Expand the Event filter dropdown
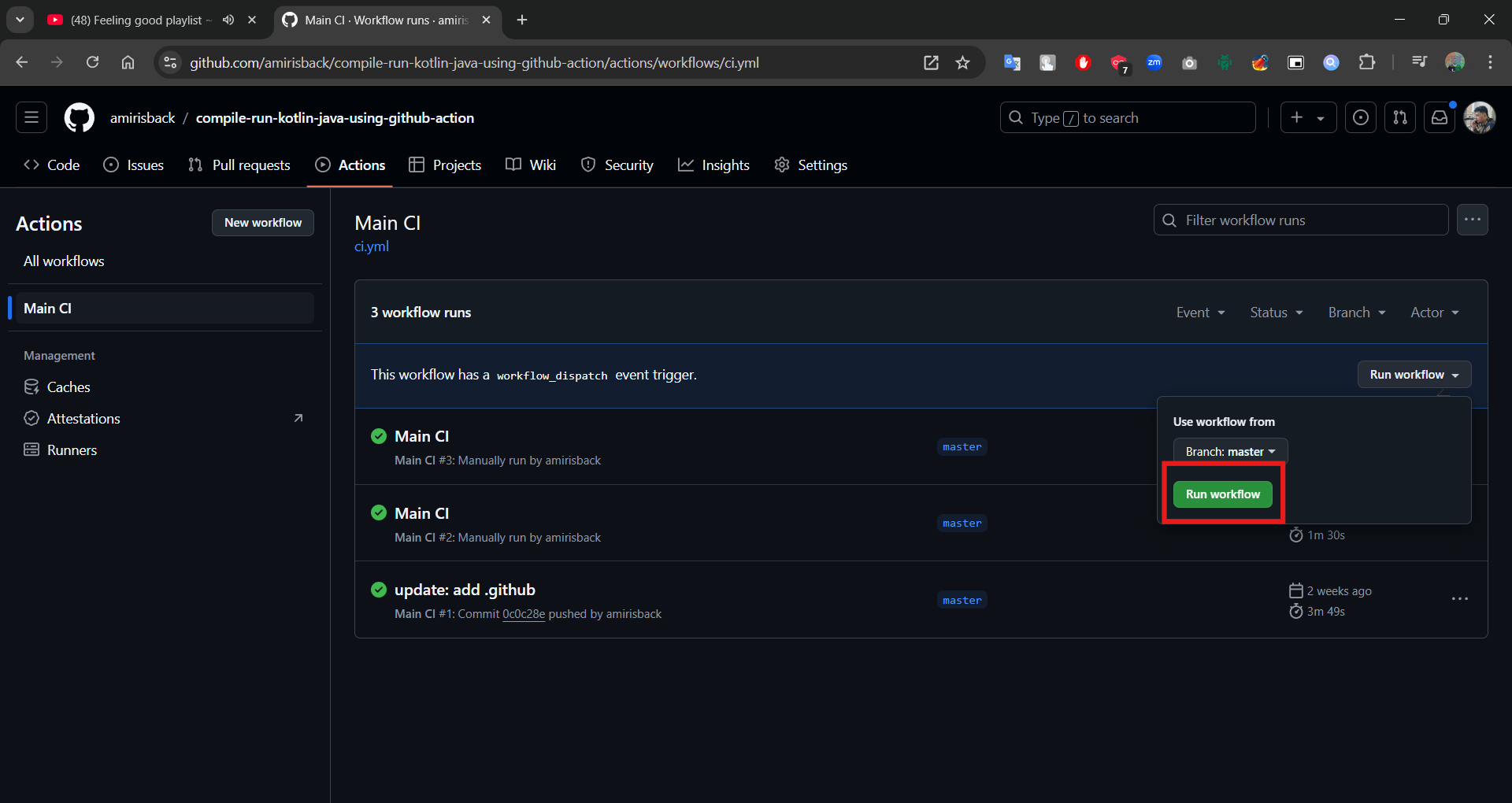The width and height of the screenshot is (1512, 803). 1200,313
